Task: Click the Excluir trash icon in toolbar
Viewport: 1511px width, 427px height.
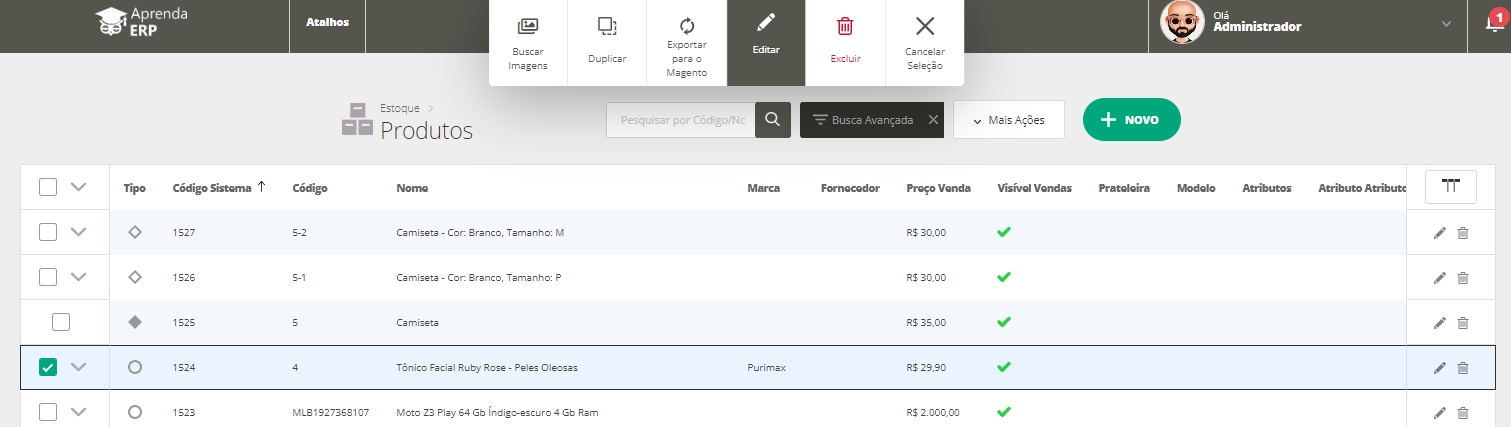Action: [x=845, y=26]
